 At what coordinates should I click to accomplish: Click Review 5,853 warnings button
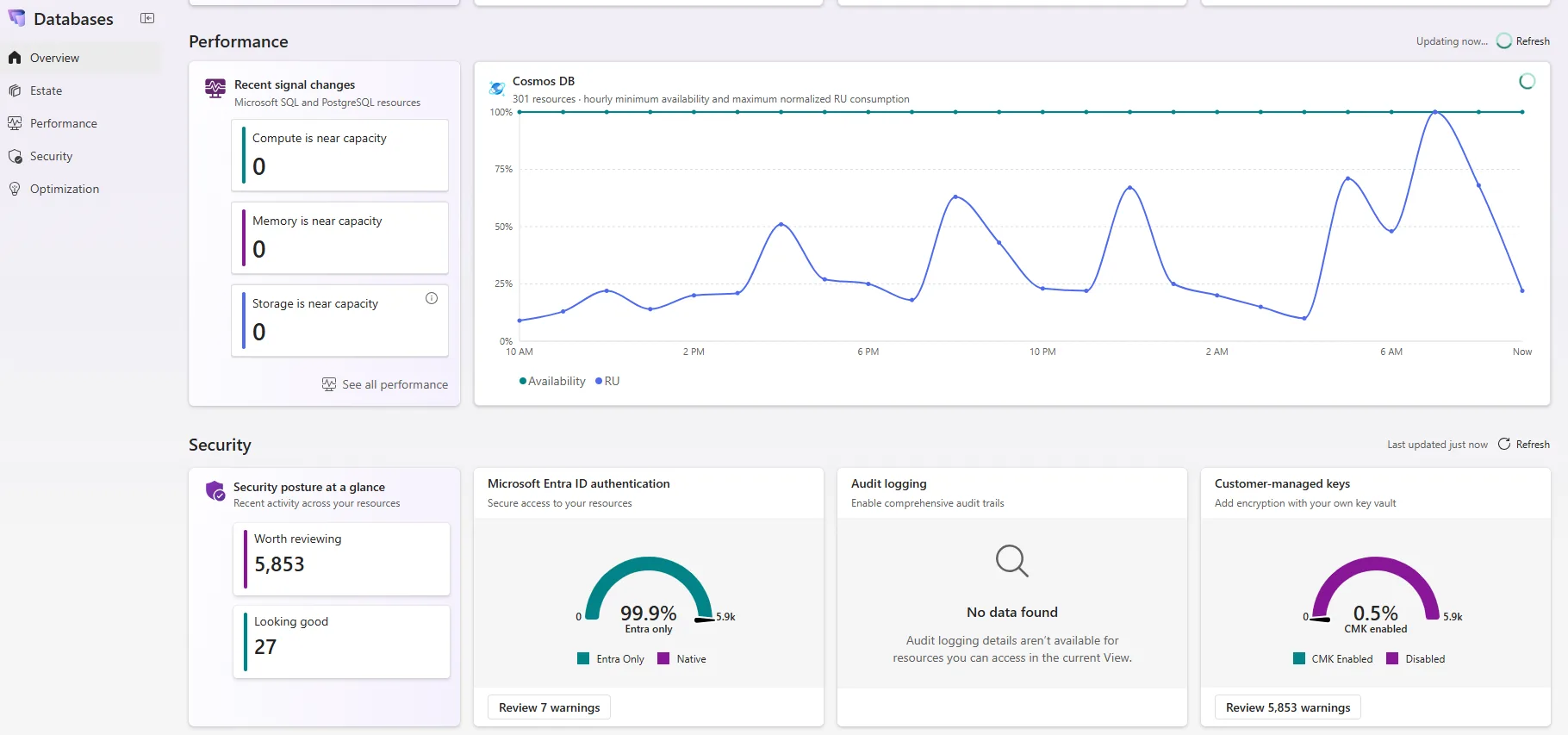1288,707
